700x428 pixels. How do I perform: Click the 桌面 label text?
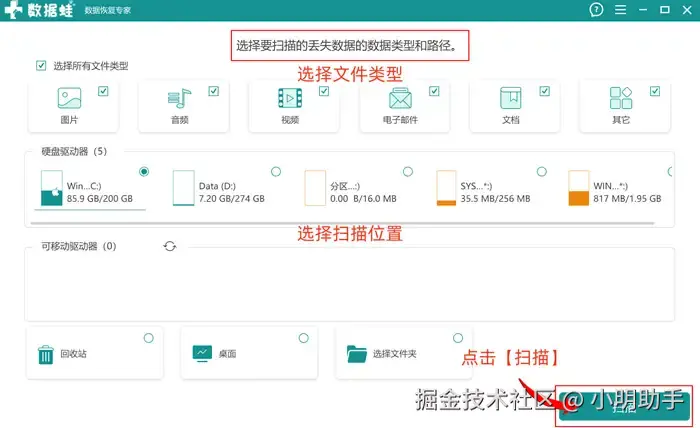click(227, 354)
